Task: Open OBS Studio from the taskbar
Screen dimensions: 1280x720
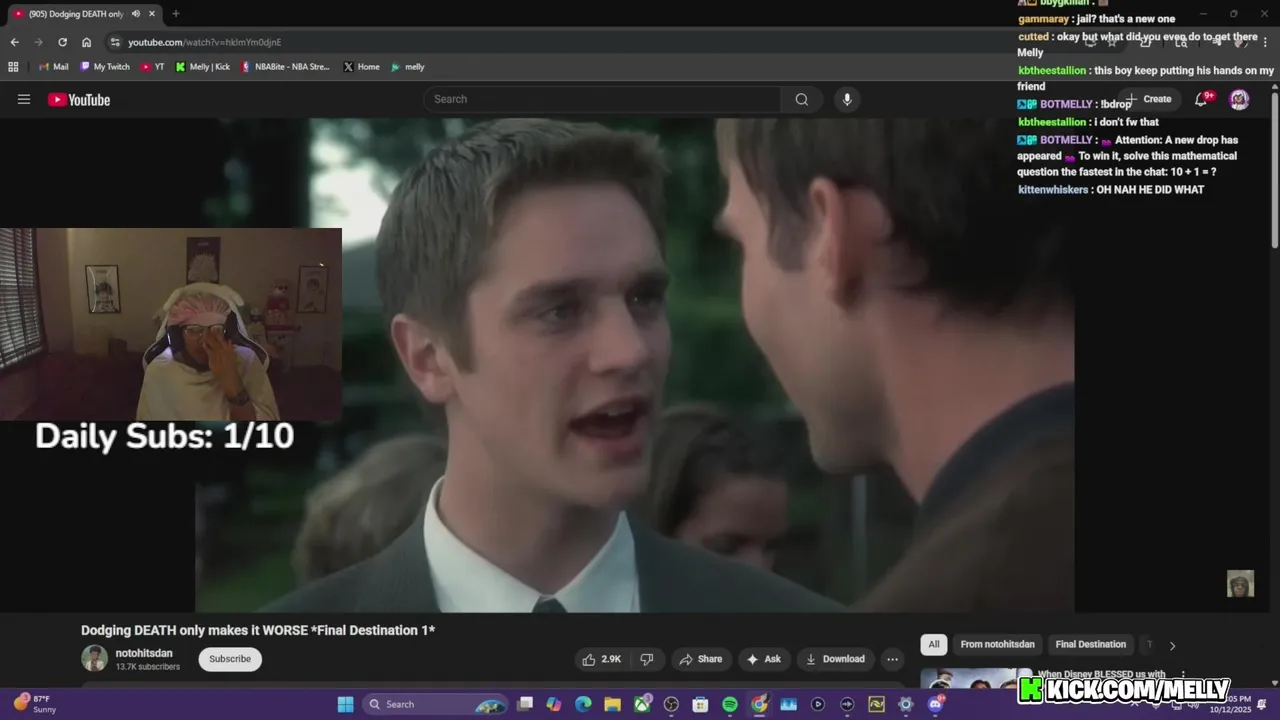Action: 671,704
